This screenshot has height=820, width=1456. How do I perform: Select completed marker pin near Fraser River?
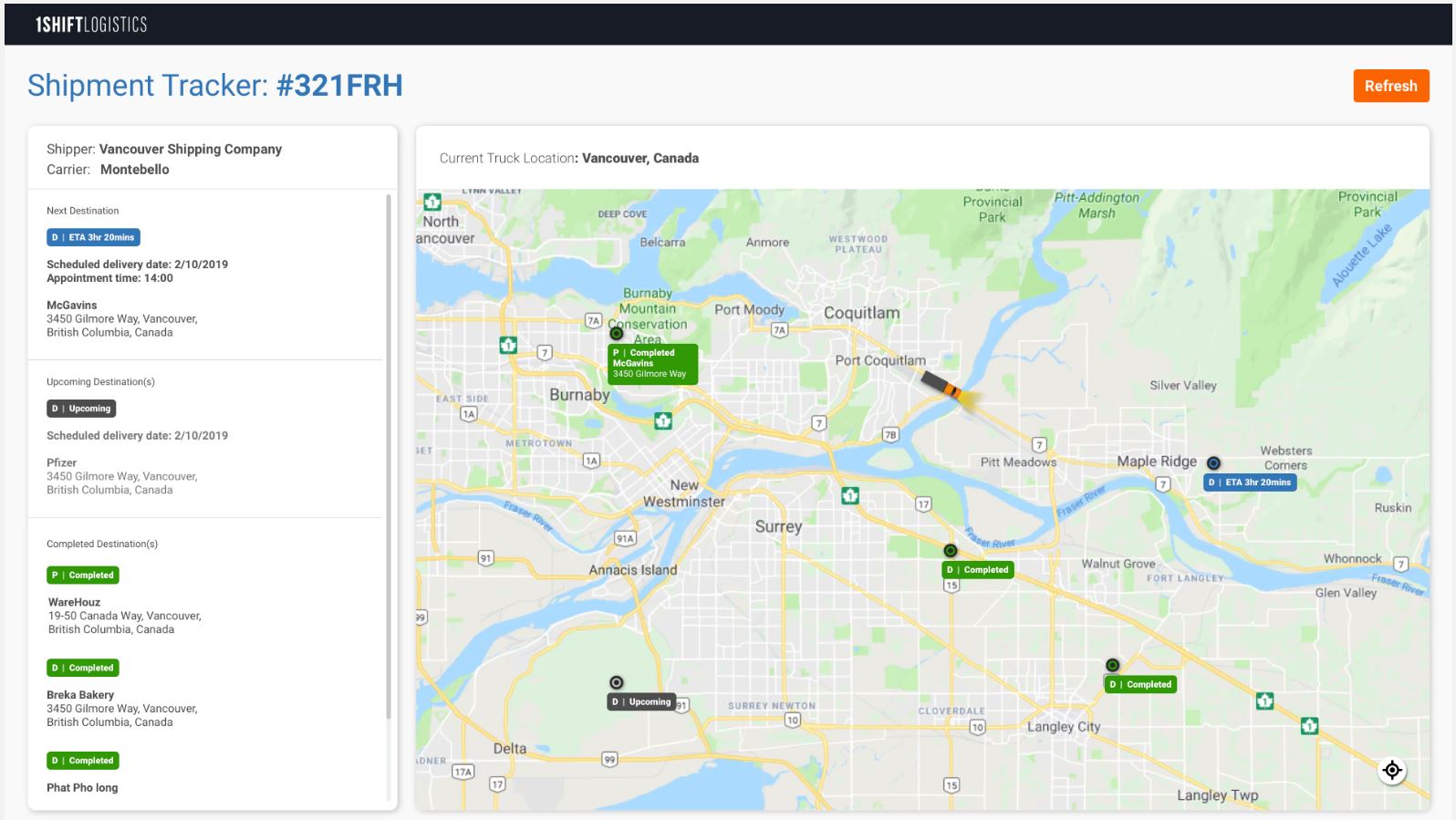[x=951, y=551]
